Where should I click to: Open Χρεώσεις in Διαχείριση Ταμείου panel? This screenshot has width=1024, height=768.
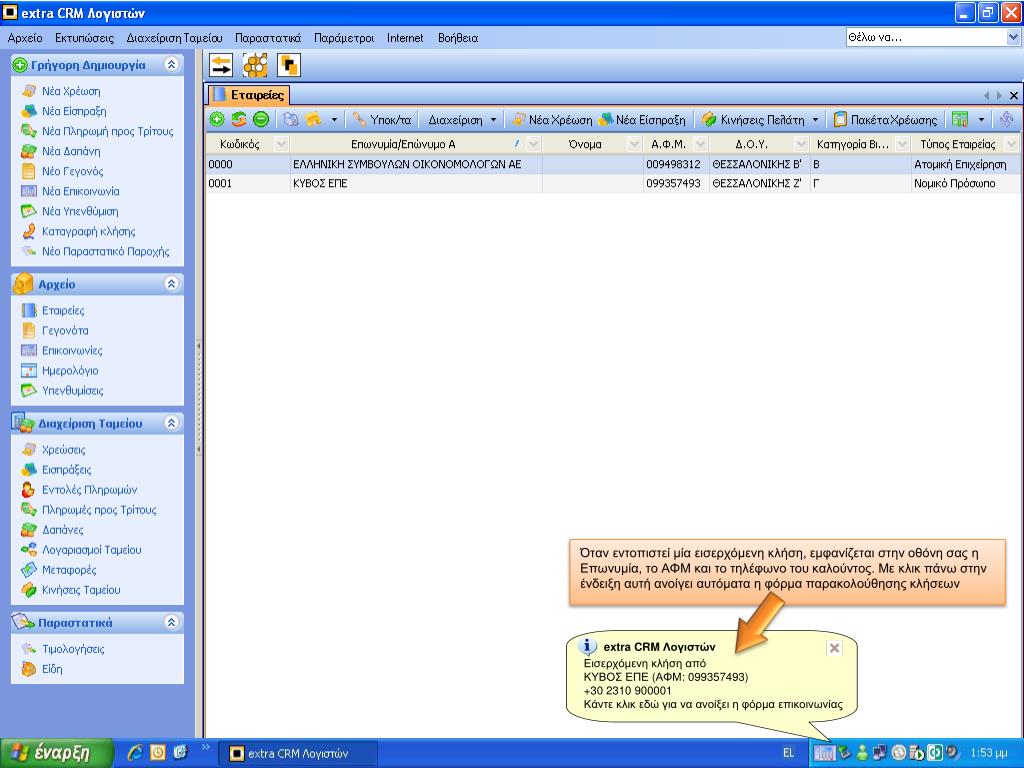click(63, 449)
